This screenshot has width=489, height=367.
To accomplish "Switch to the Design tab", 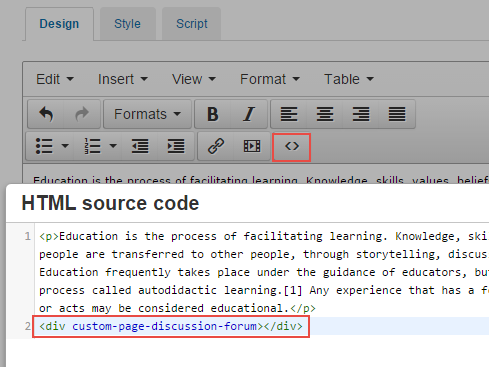I will (x=59, y=24).
